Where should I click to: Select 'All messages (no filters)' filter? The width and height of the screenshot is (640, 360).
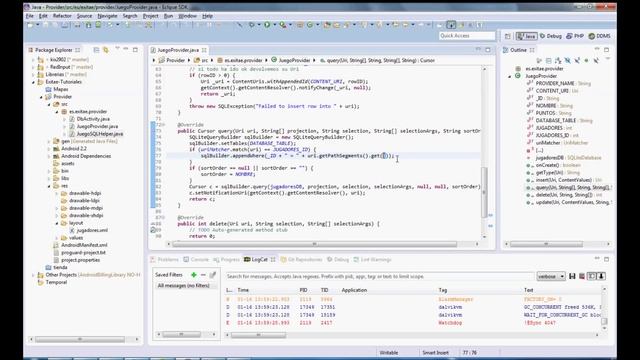pos(184,286)
